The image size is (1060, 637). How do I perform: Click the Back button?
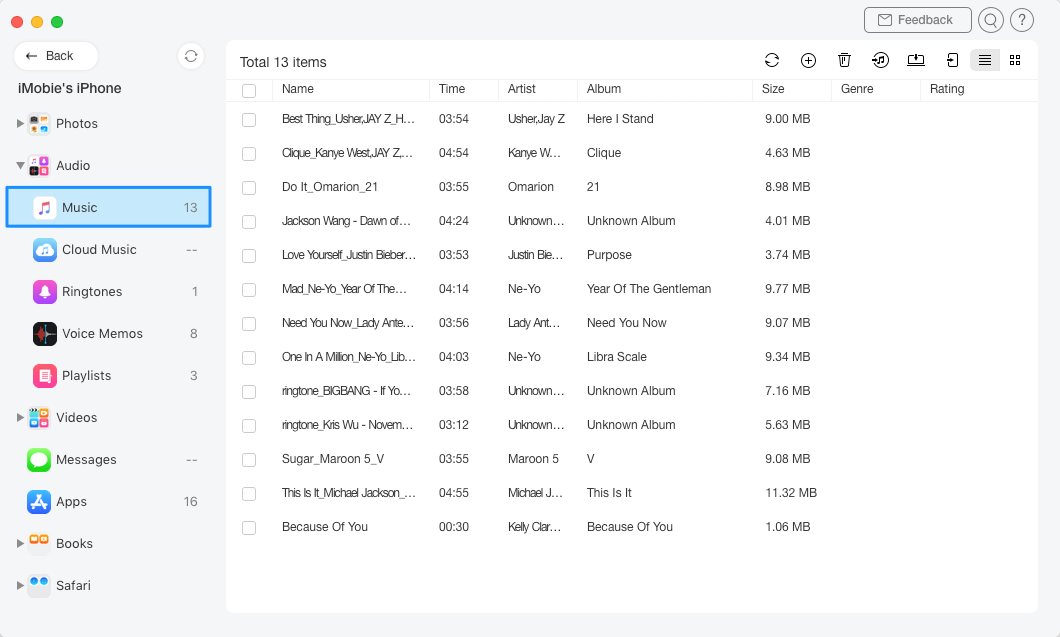pos(55,56)
